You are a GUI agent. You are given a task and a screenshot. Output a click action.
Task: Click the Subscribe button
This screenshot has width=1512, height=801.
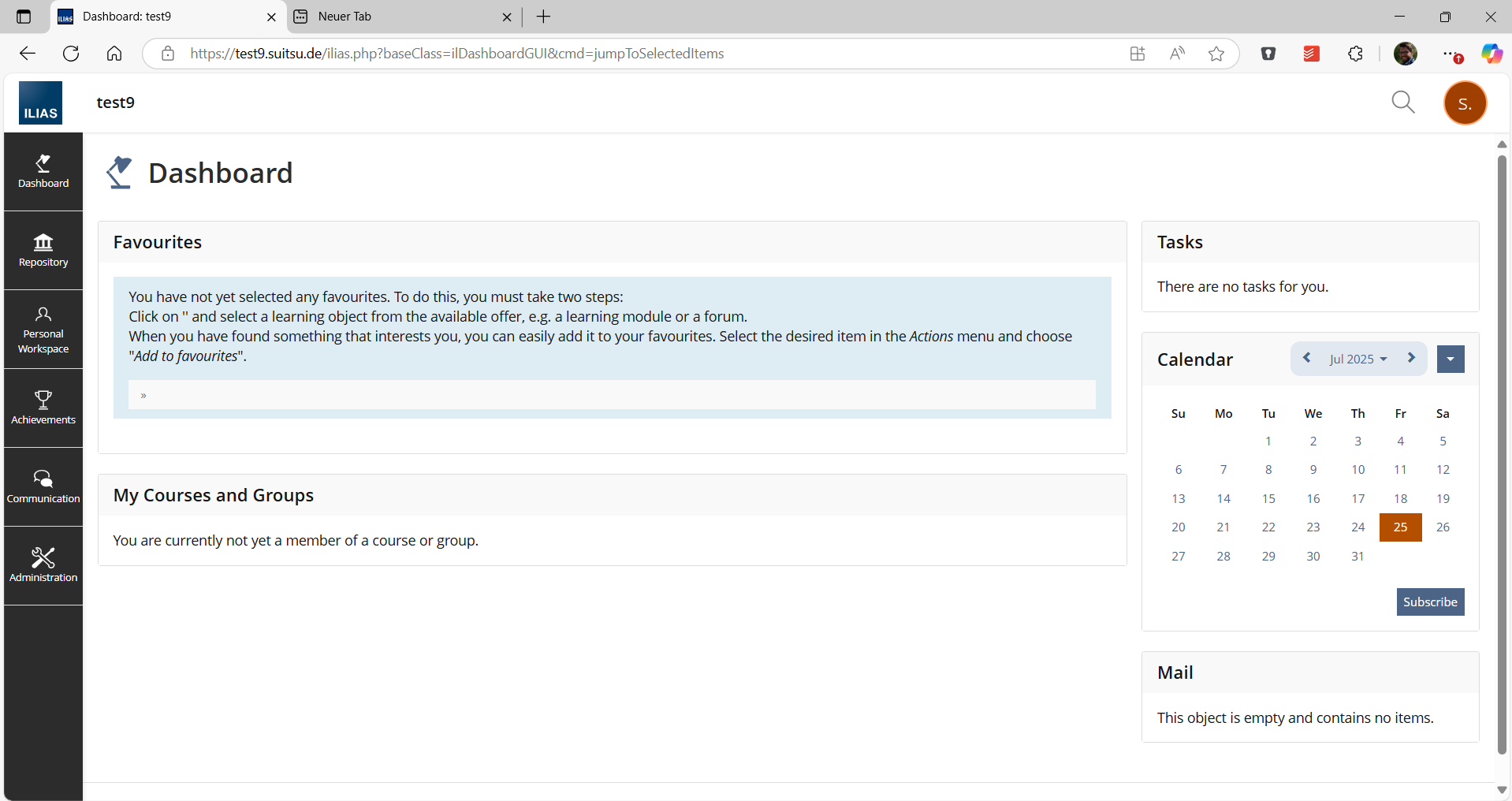(1429, 602)
